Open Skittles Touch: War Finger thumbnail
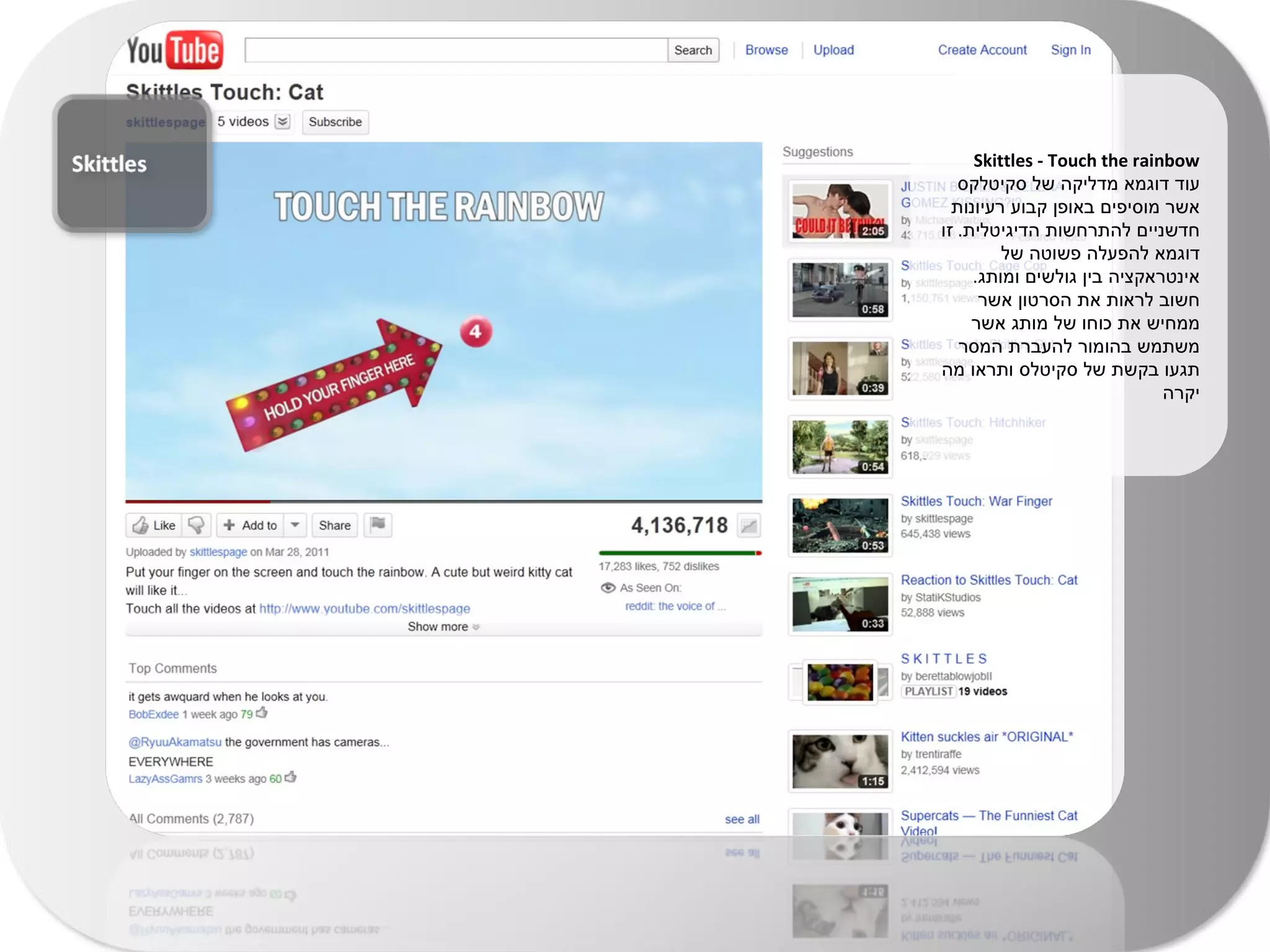 tap(840, 525)
